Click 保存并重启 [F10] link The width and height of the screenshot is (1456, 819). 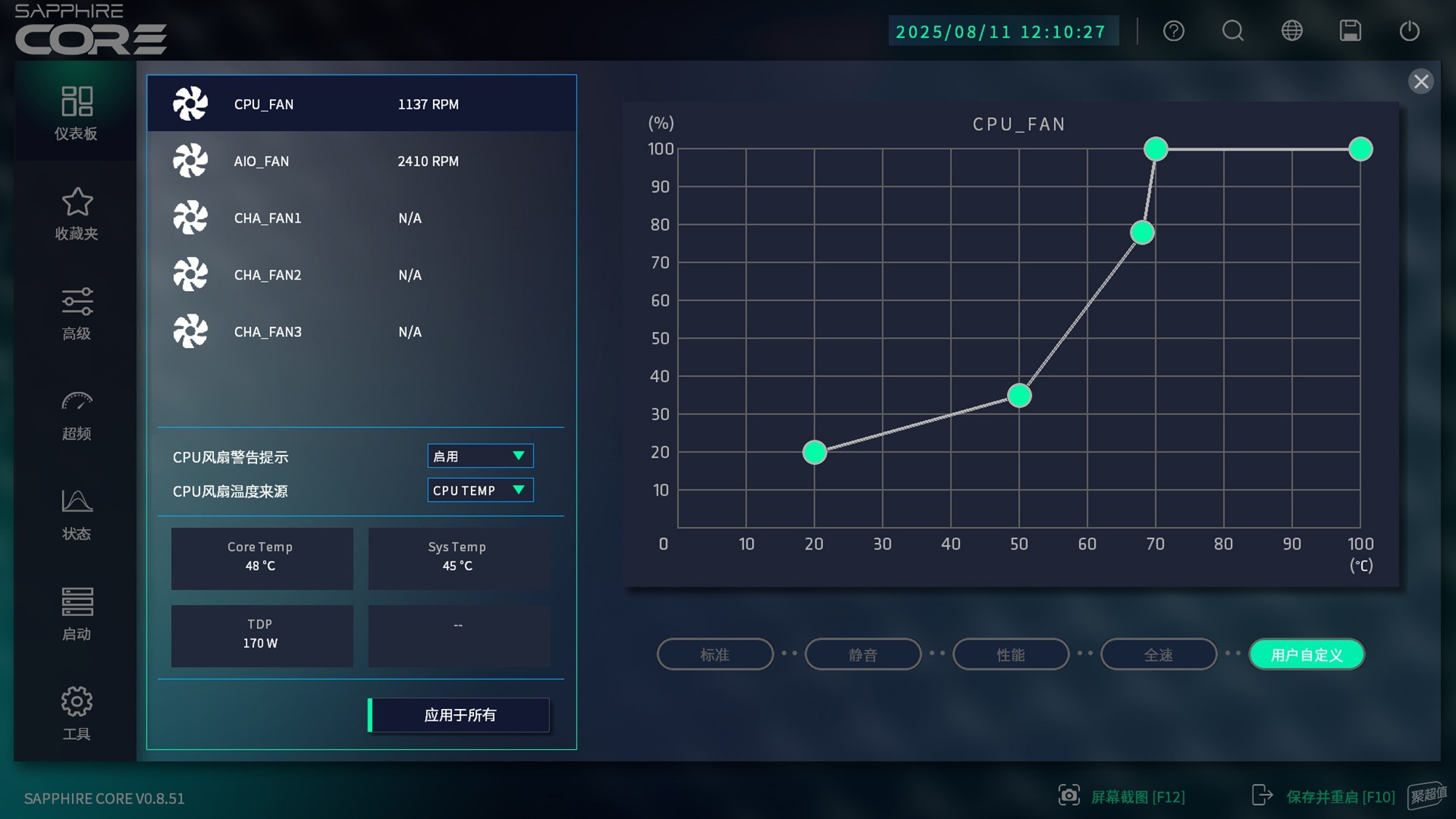(1340, 796)
